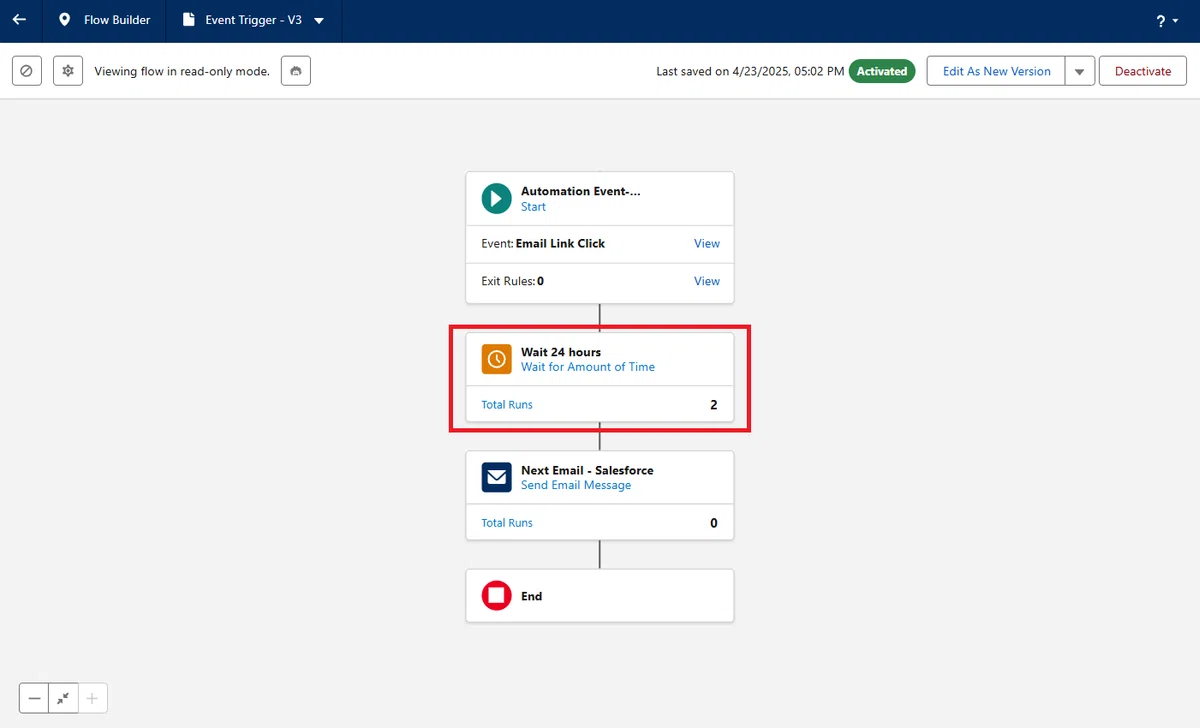Click the Deactivate button
The width and height of the screenshot is (1200, 728).
point(1143,71)
